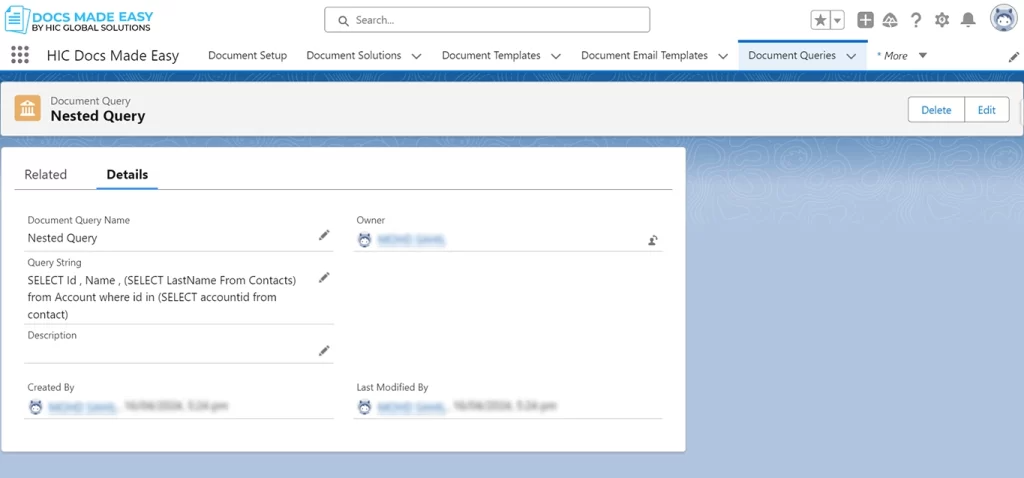Click the Edit button
Viewport: 1024px width, 478px height.
pos(987,110)
